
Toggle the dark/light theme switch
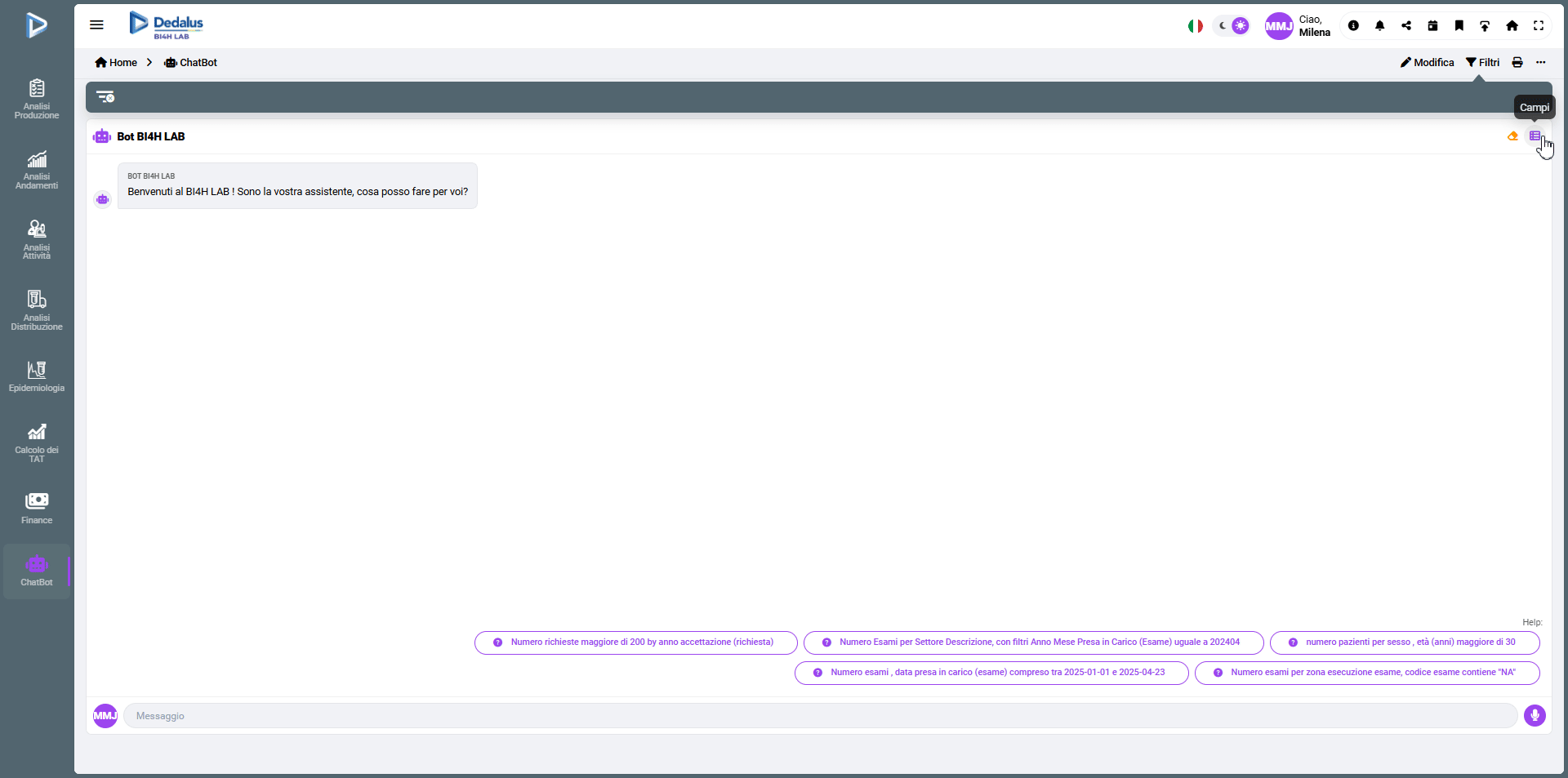[1232, 26]
